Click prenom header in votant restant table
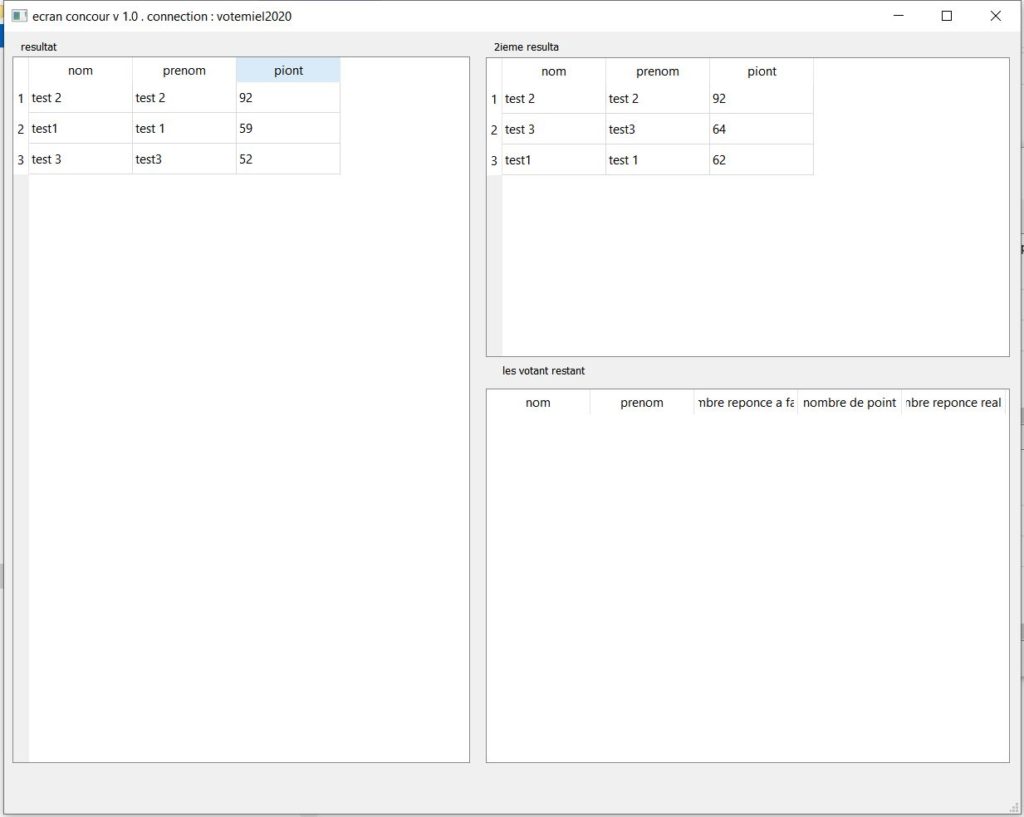 [641, 403]
